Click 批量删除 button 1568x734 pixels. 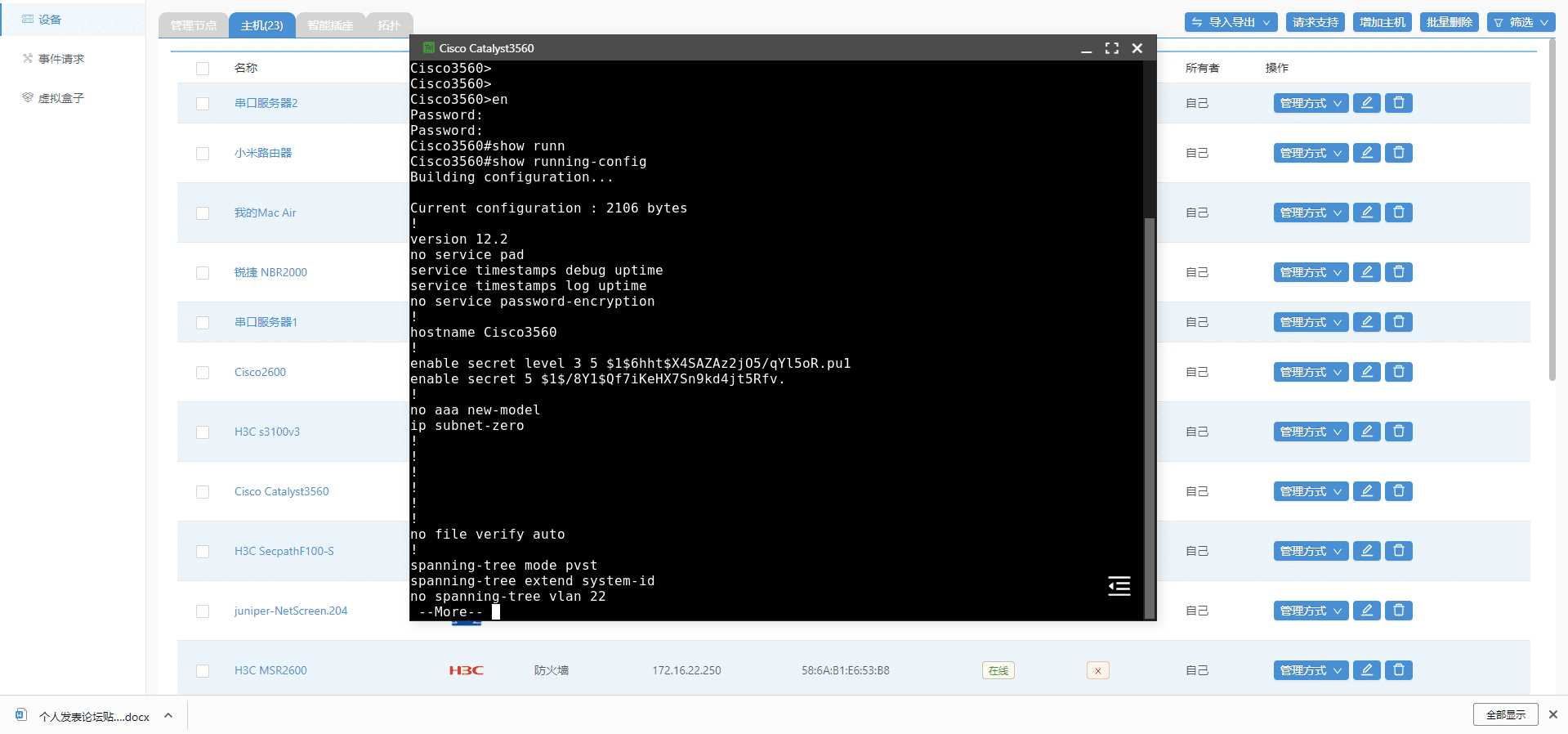[1449, 22]
